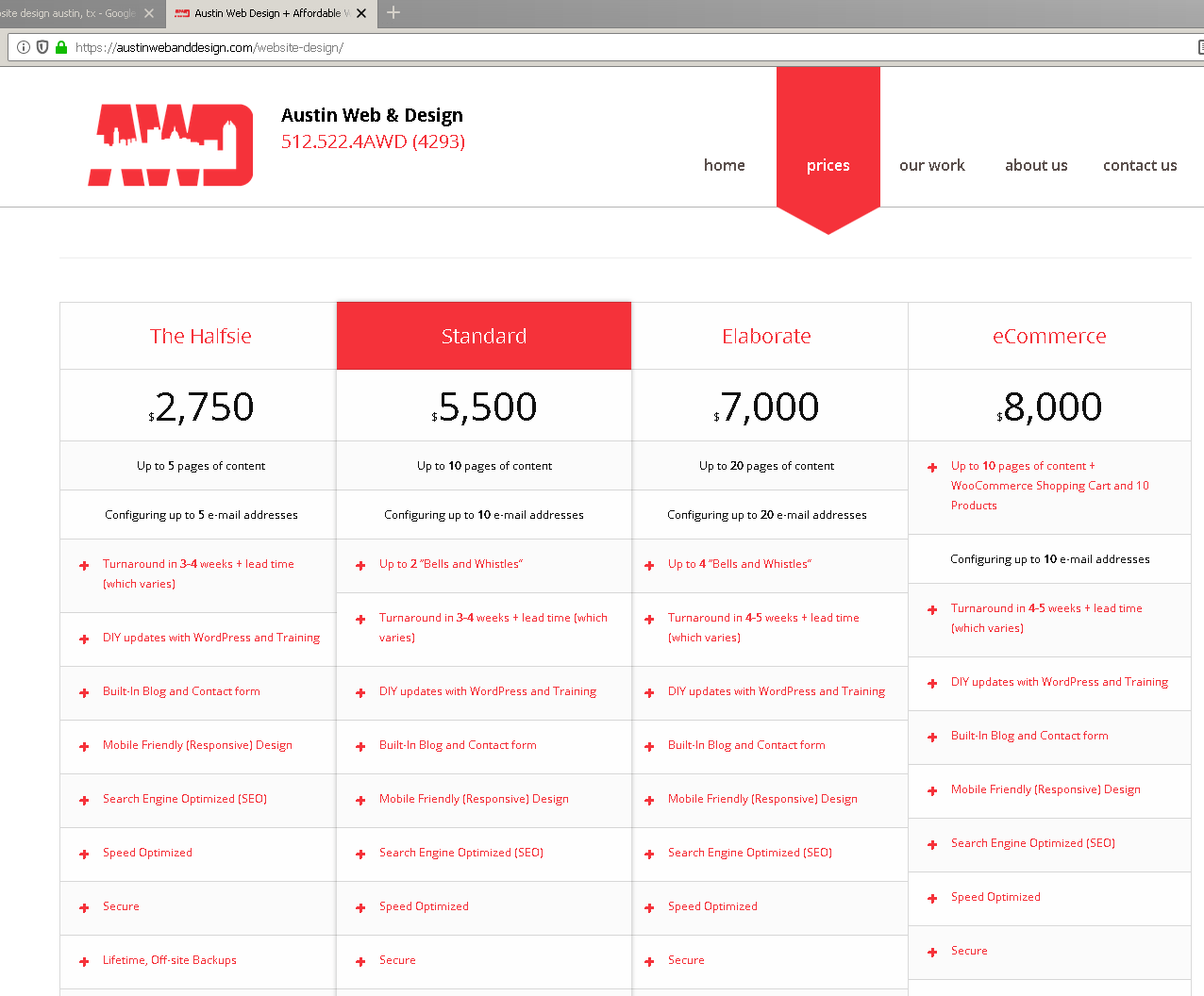Expand Halfsie Built-In Blog and Contact form
The width and height of the screenshot is (1204, 996).
point(198,692)
